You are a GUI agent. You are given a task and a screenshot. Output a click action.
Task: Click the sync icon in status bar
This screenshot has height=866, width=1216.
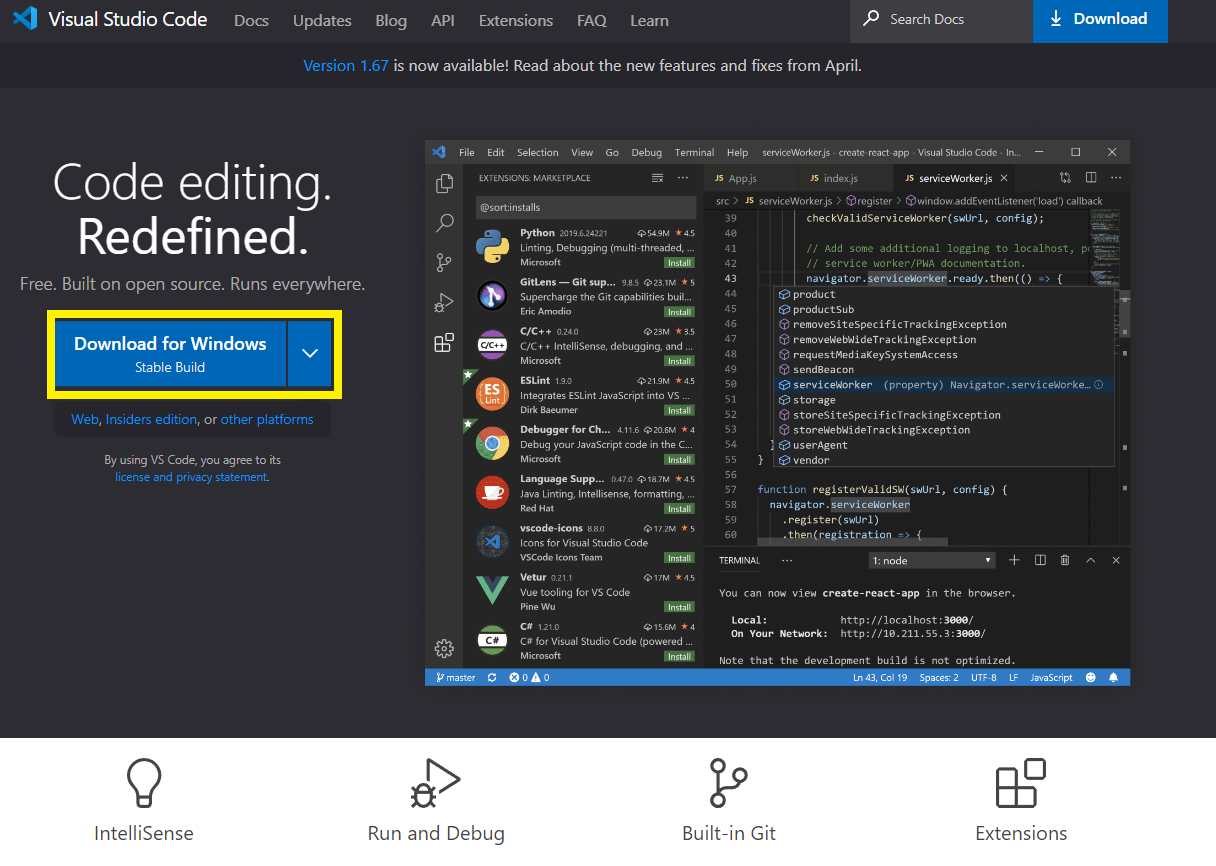(x=492, y=677)
